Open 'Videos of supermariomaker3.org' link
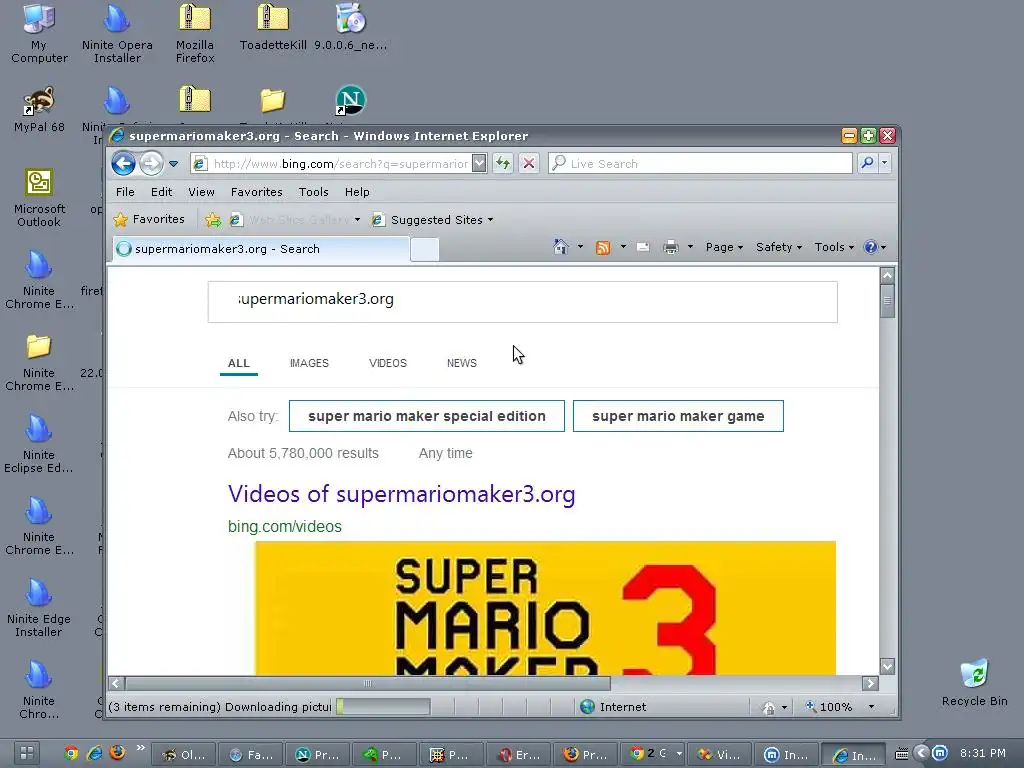 coord(402,494)
